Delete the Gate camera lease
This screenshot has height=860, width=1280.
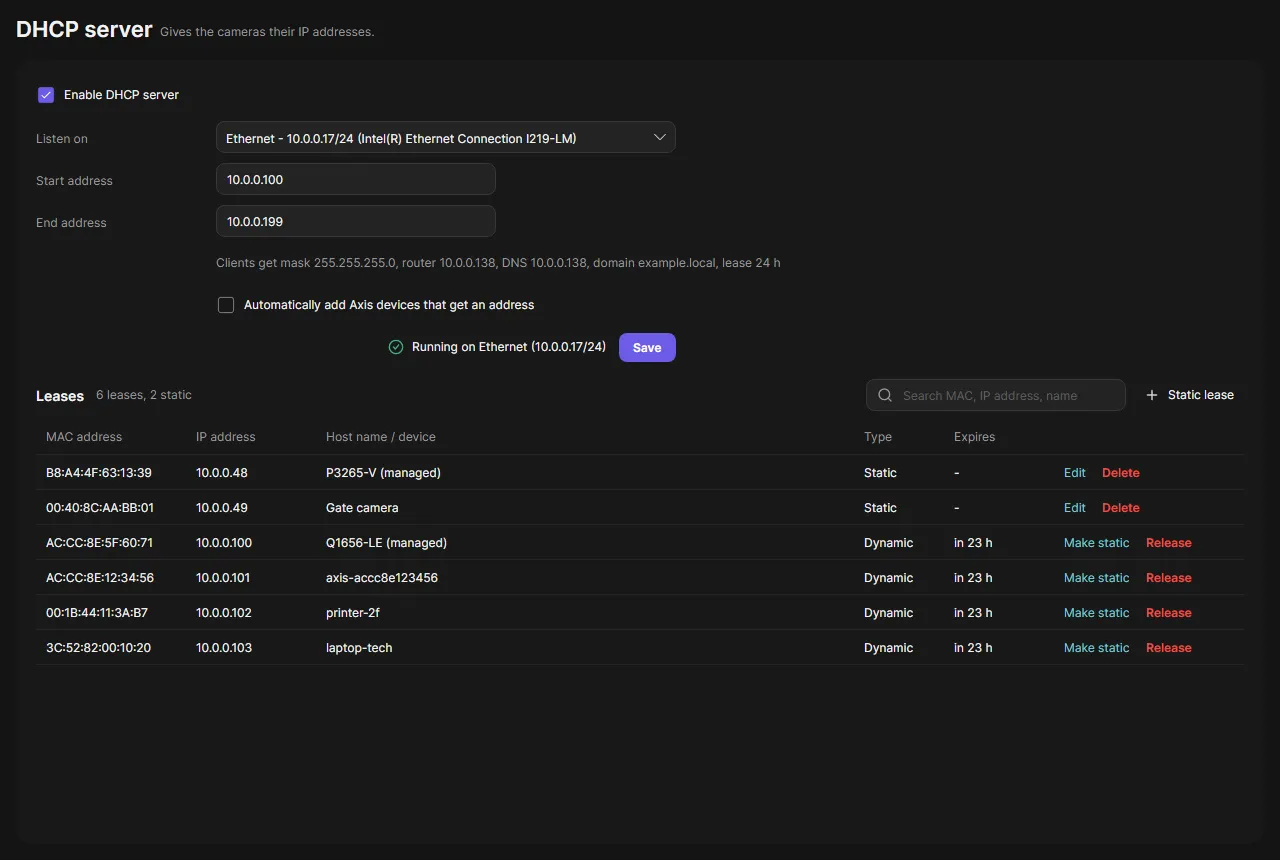pyautogui.click(x=1121, y=508)
